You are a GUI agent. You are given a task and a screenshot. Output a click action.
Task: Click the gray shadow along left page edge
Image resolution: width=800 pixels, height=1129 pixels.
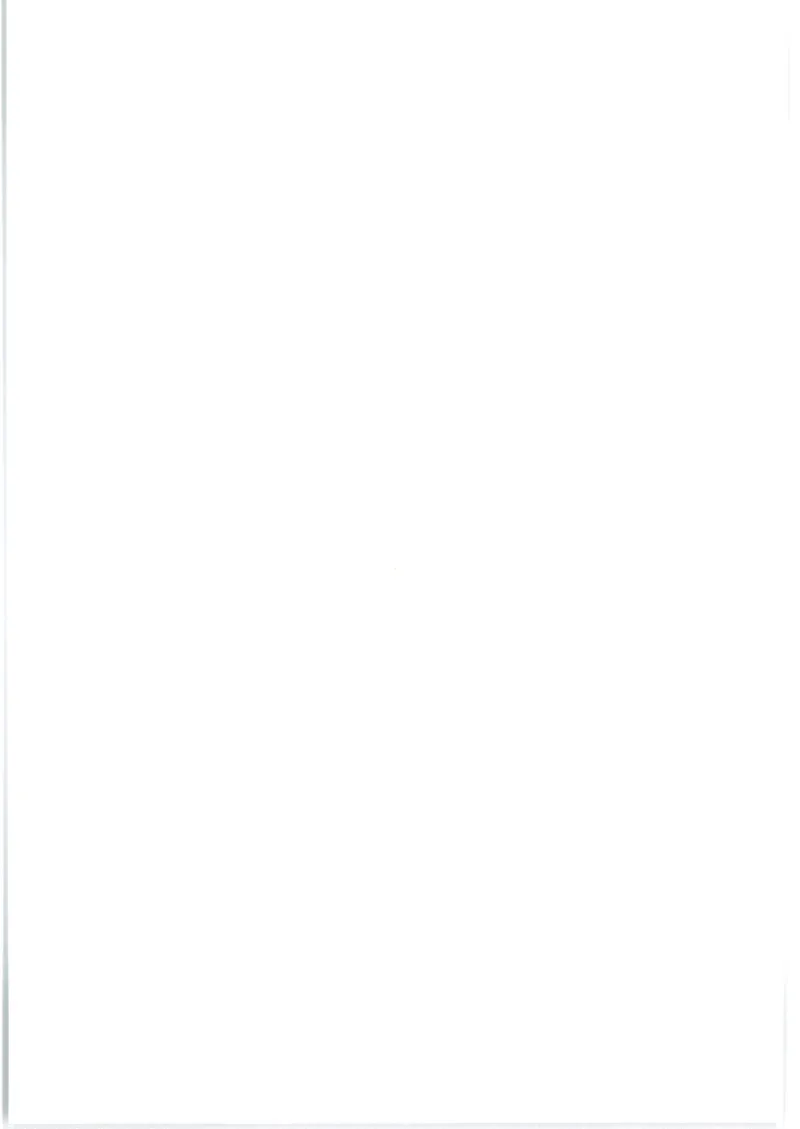coord(4,562)
